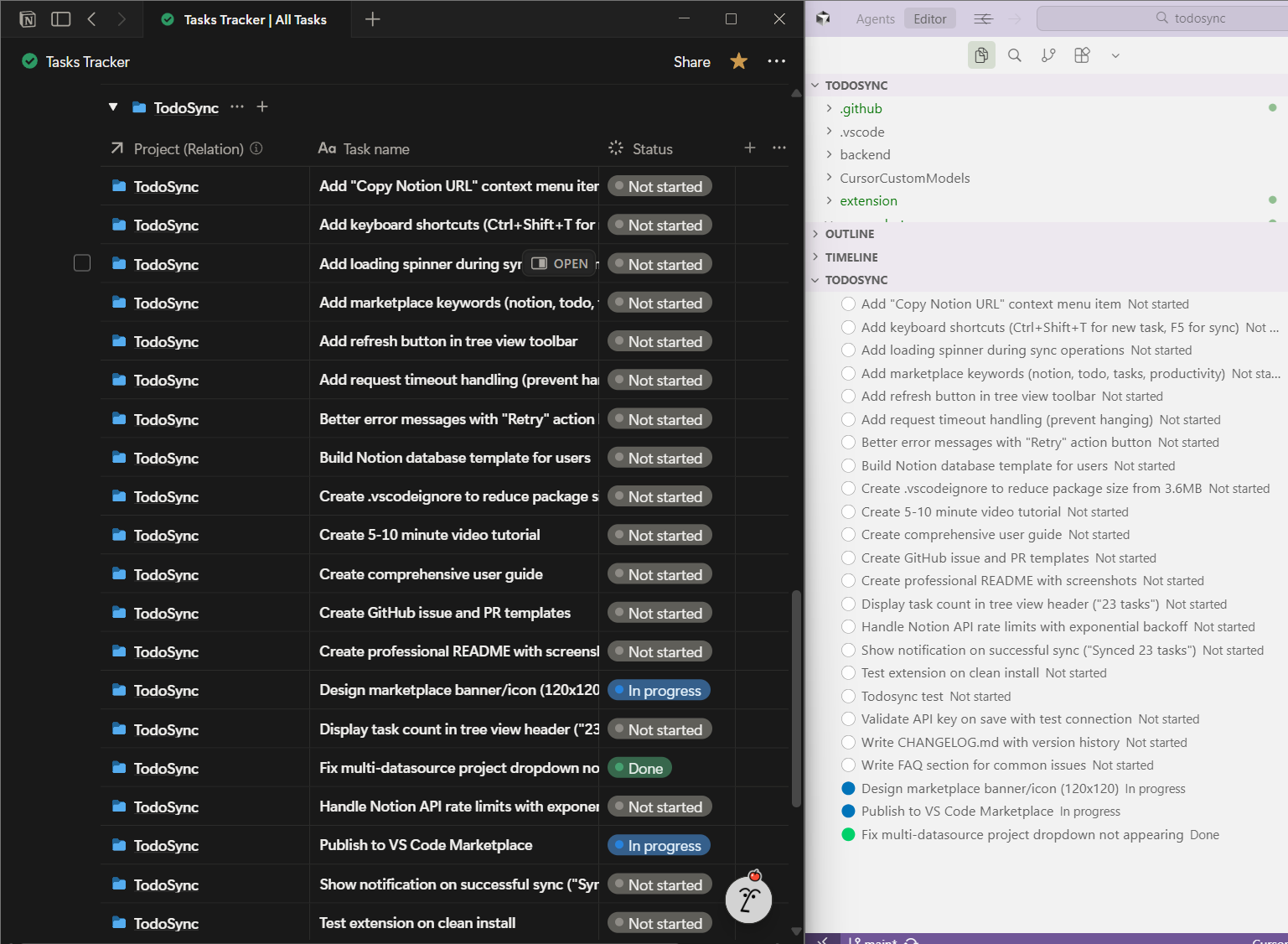1288x944 pixels.
Task: Open the Extensions view in Cursor
Action: pyautogui.click(x=1082, y=55)
